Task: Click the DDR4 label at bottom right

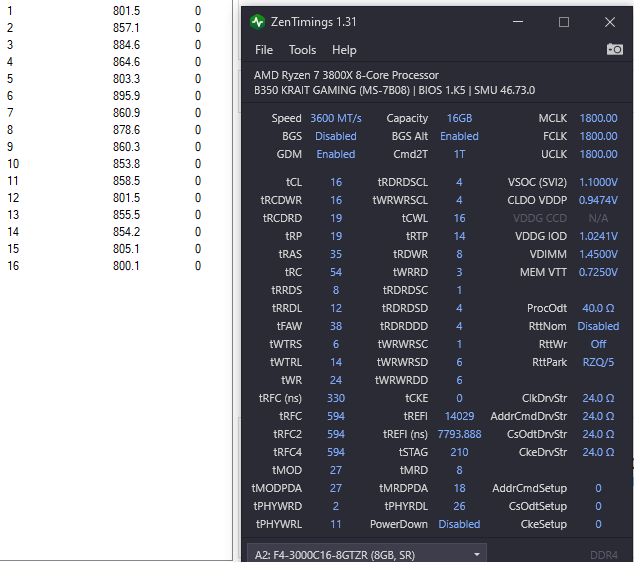Action: pos(604,555)
